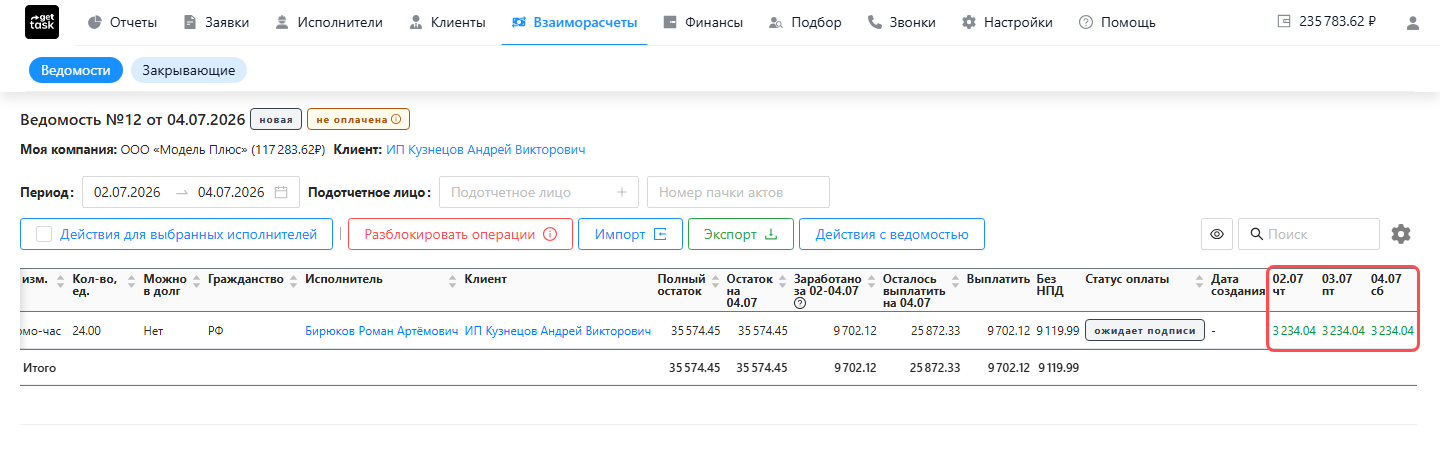The height and width of the screenshot is (449, 1440).
Task: Open the calendar icon in period field
Action: point(281,192)
